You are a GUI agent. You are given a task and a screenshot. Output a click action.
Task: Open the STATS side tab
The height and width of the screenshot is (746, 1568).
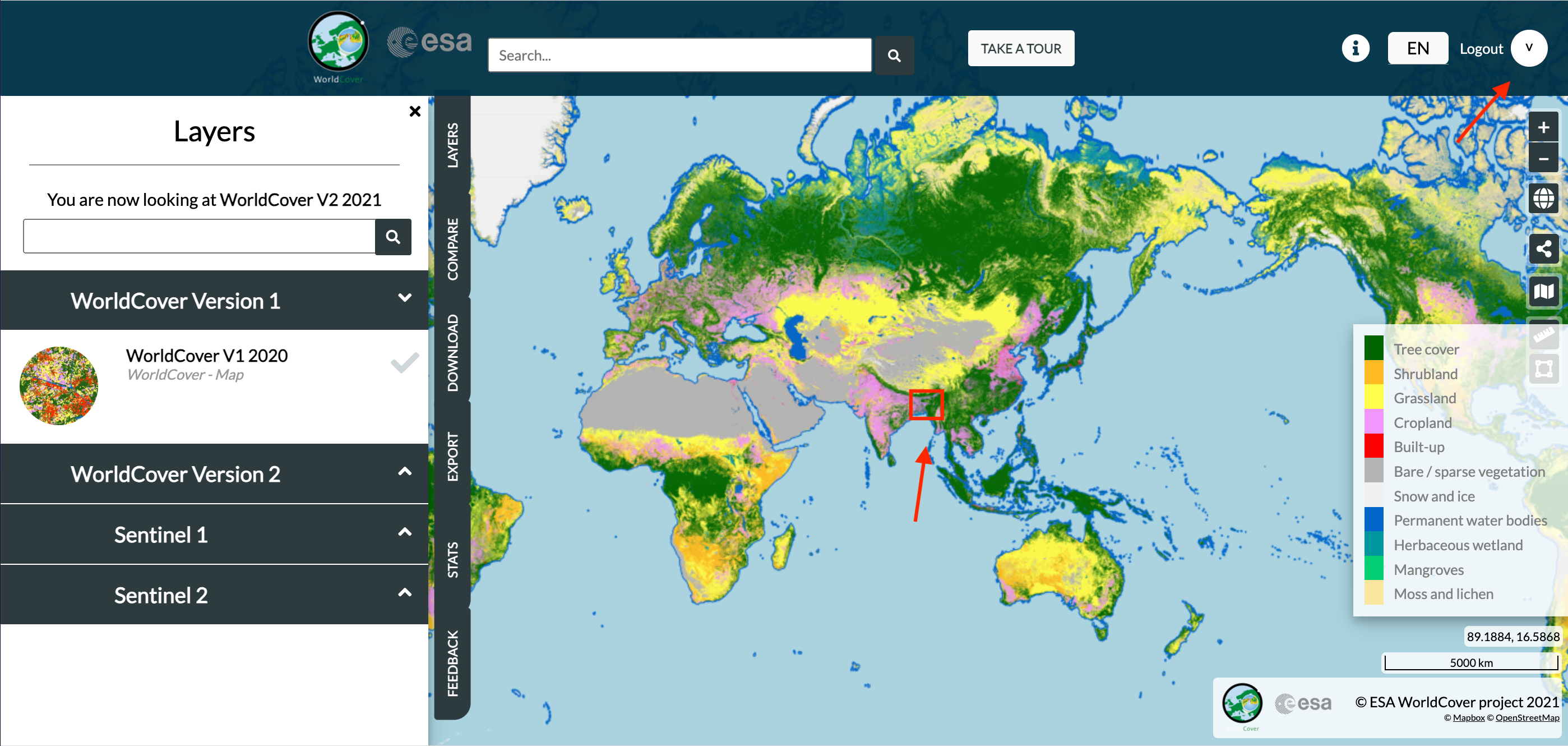pos(452,559)
